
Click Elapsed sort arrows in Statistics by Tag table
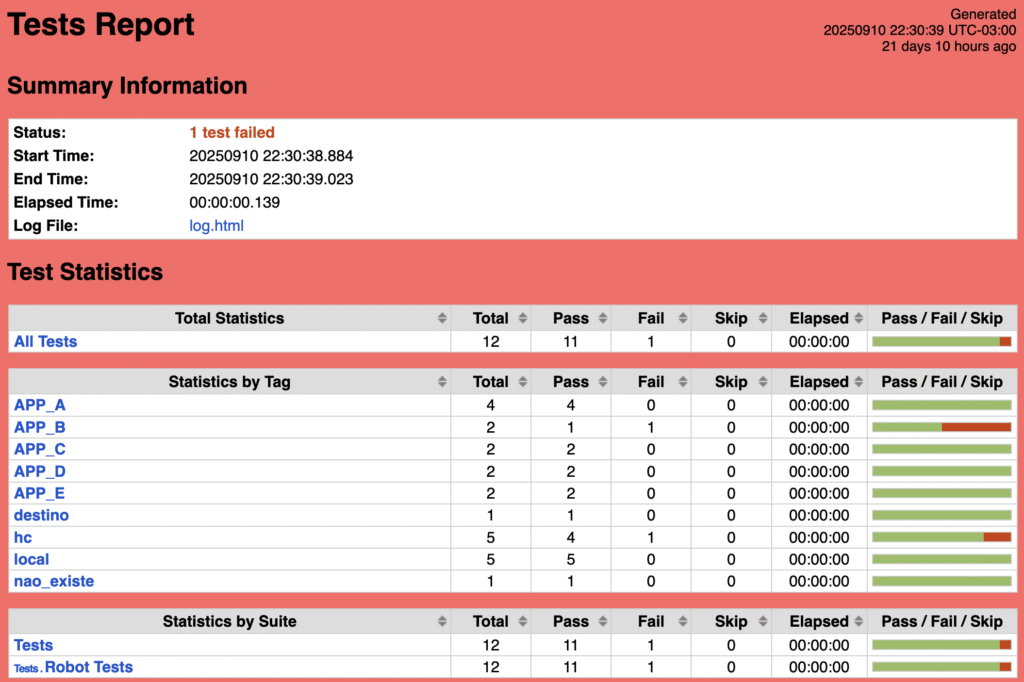857,382
